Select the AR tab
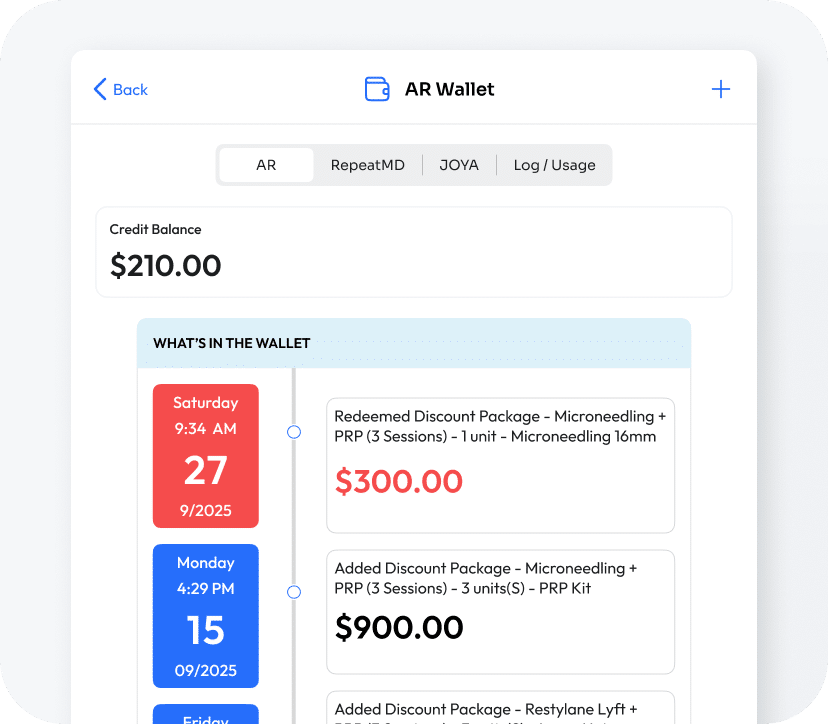Screen dimensions: 829x725 pyautogui.click(x=266, y=165)
